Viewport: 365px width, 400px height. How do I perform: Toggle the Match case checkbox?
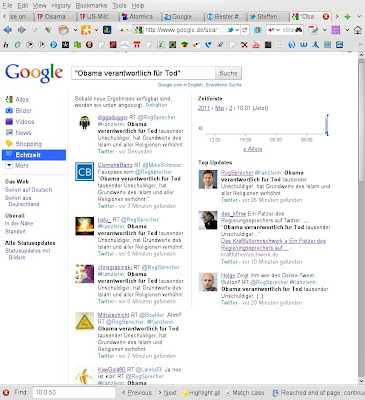228,393
